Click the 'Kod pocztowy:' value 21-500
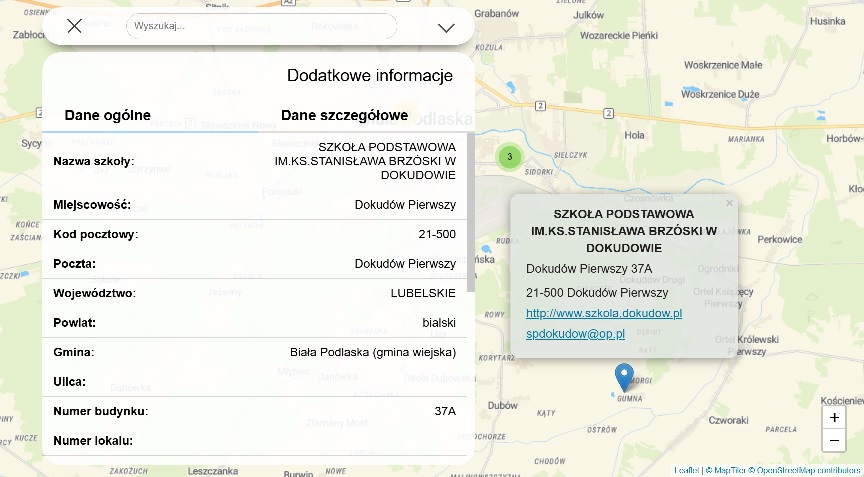Image resolution: width=864 pixels, height=477 pixels. click(437, 234)
